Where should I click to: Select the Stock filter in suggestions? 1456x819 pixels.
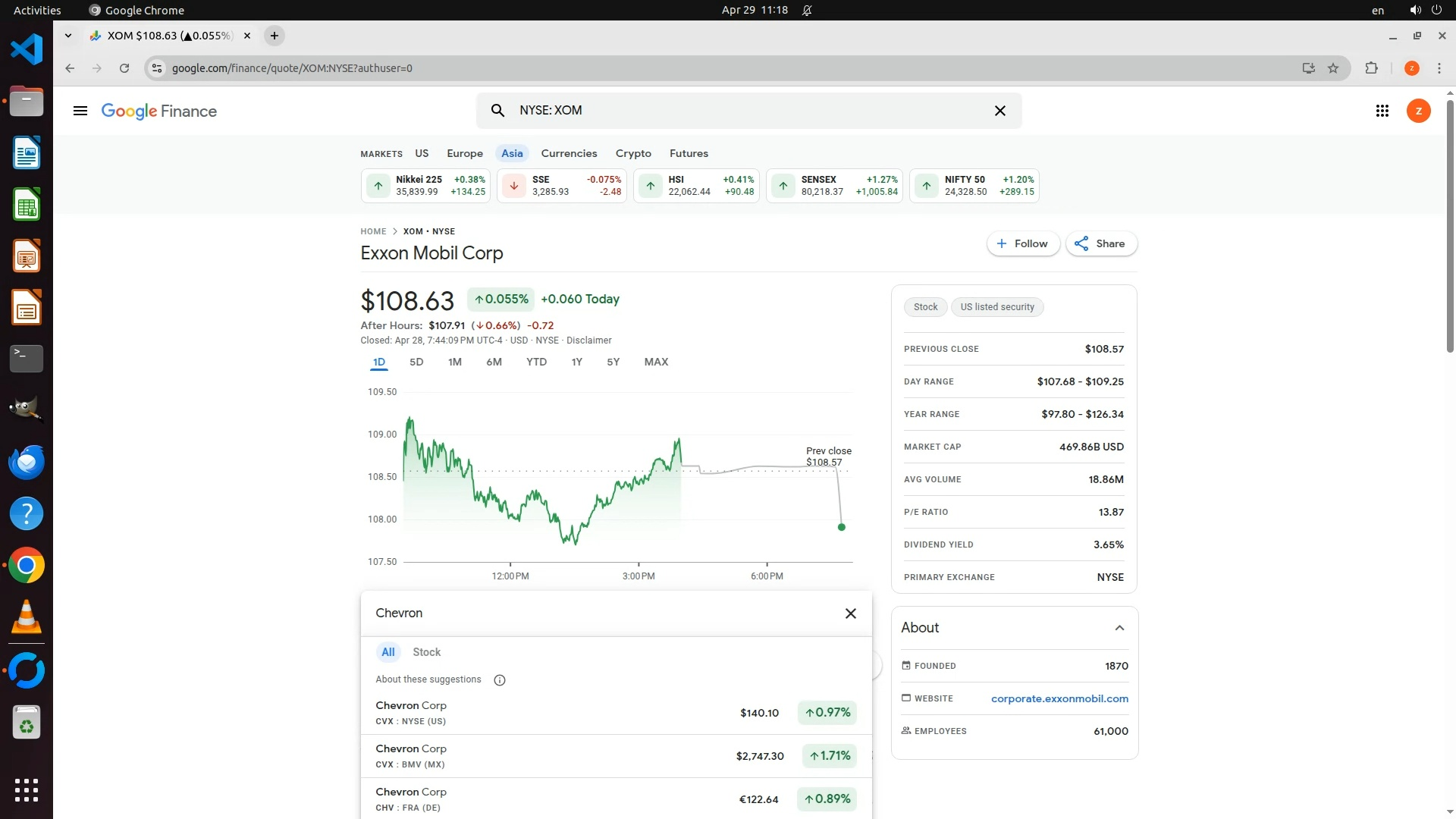[x=426, y=652]
